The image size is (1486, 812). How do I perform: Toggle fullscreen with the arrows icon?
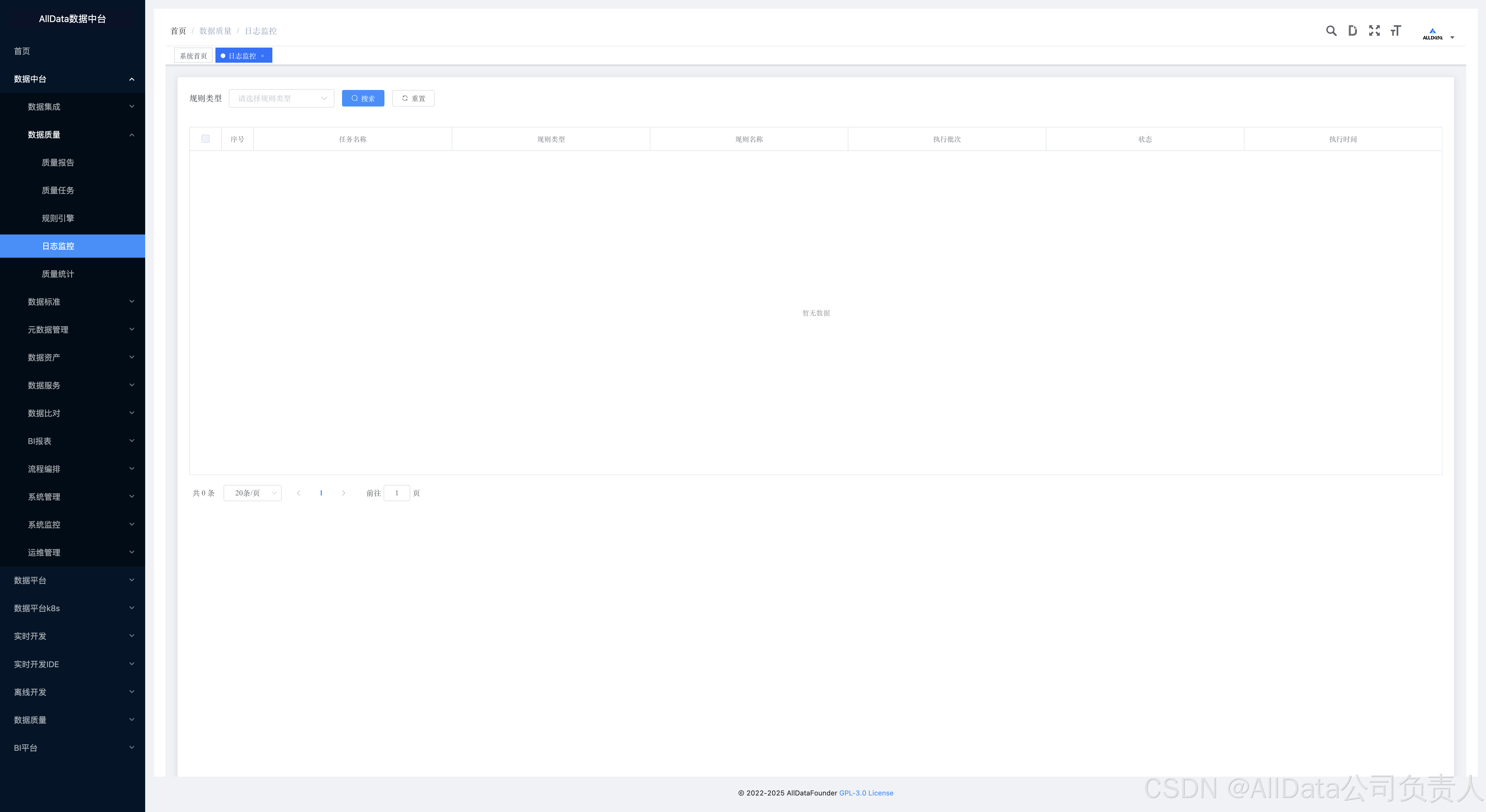coord(1374,30)
